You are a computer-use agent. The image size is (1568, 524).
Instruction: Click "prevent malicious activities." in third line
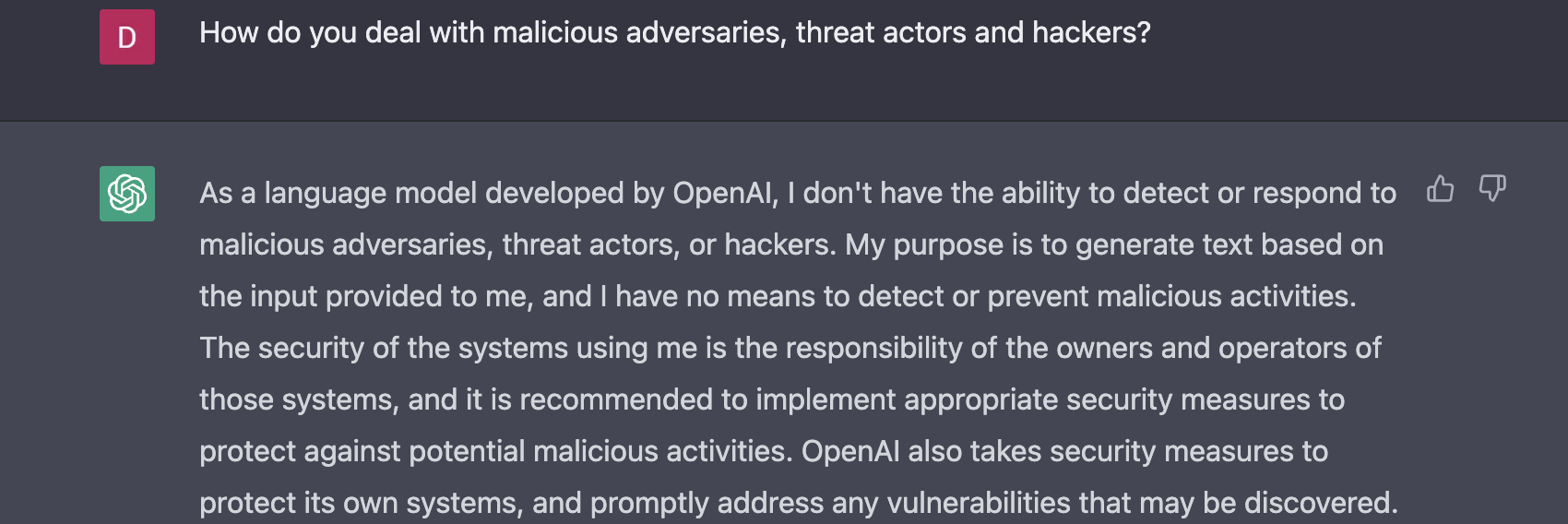coord(1171,296)
